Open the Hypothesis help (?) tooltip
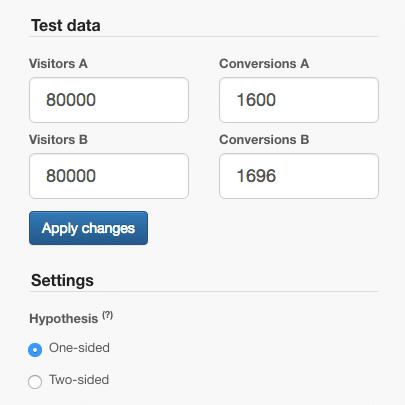Image resolution: width=405 pixels, height=405 pixels. tap(107, 315)
